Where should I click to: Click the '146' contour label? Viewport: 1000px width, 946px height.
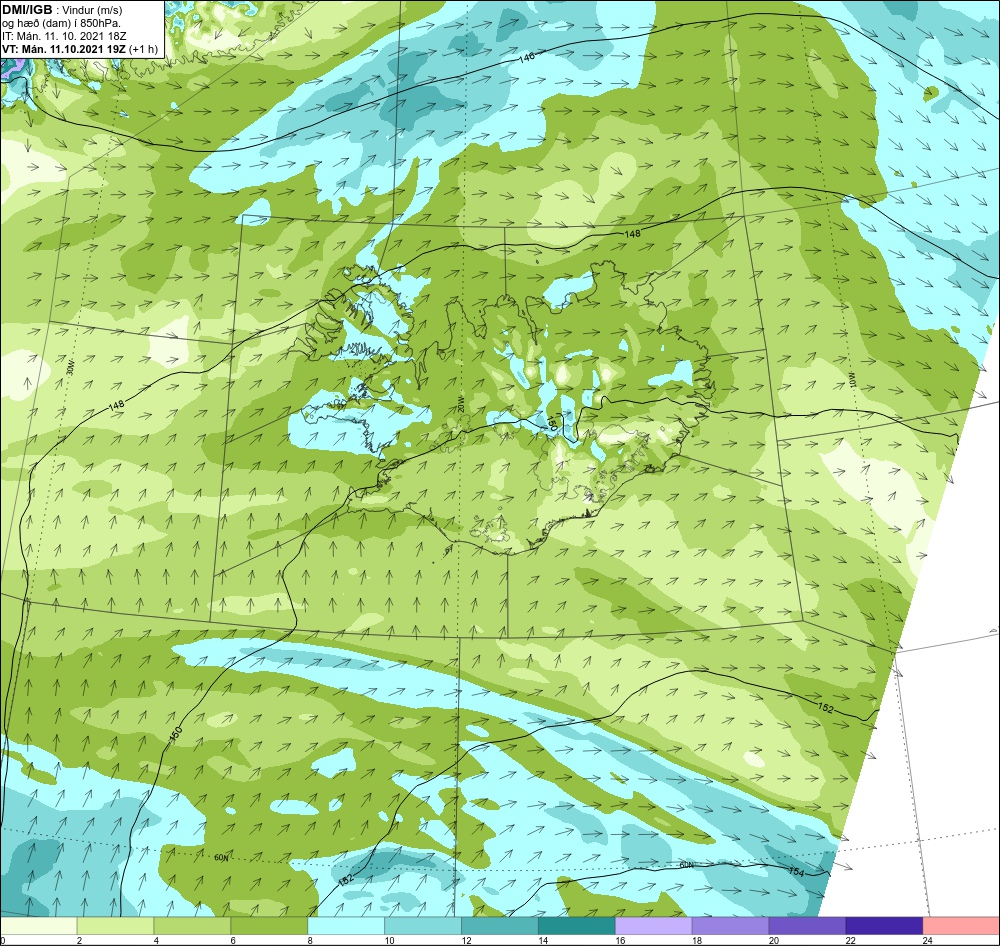tap(527, 57)
